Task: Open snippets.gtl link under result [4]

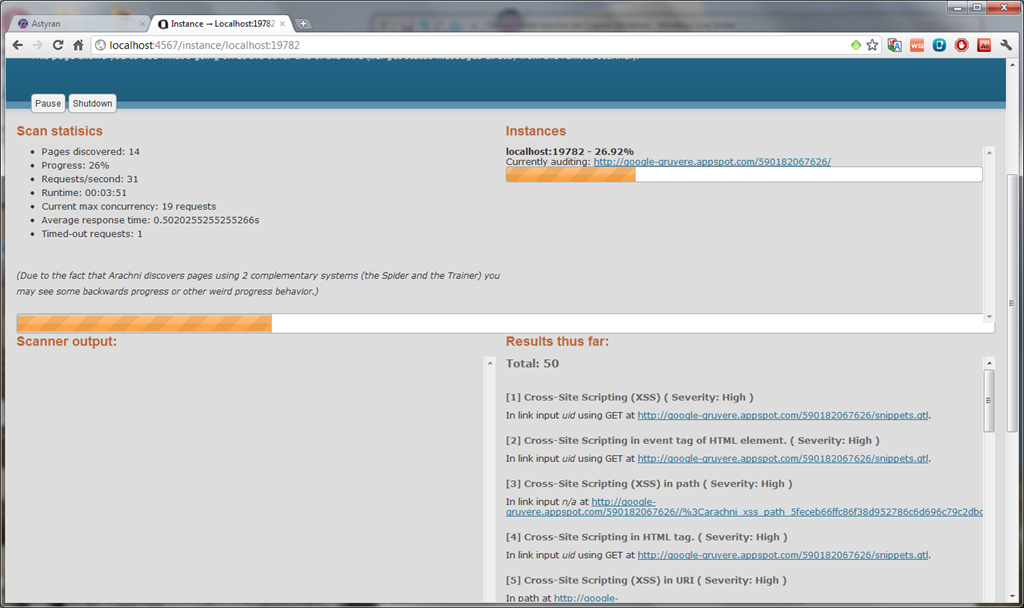Action: [x=782, y=555]
